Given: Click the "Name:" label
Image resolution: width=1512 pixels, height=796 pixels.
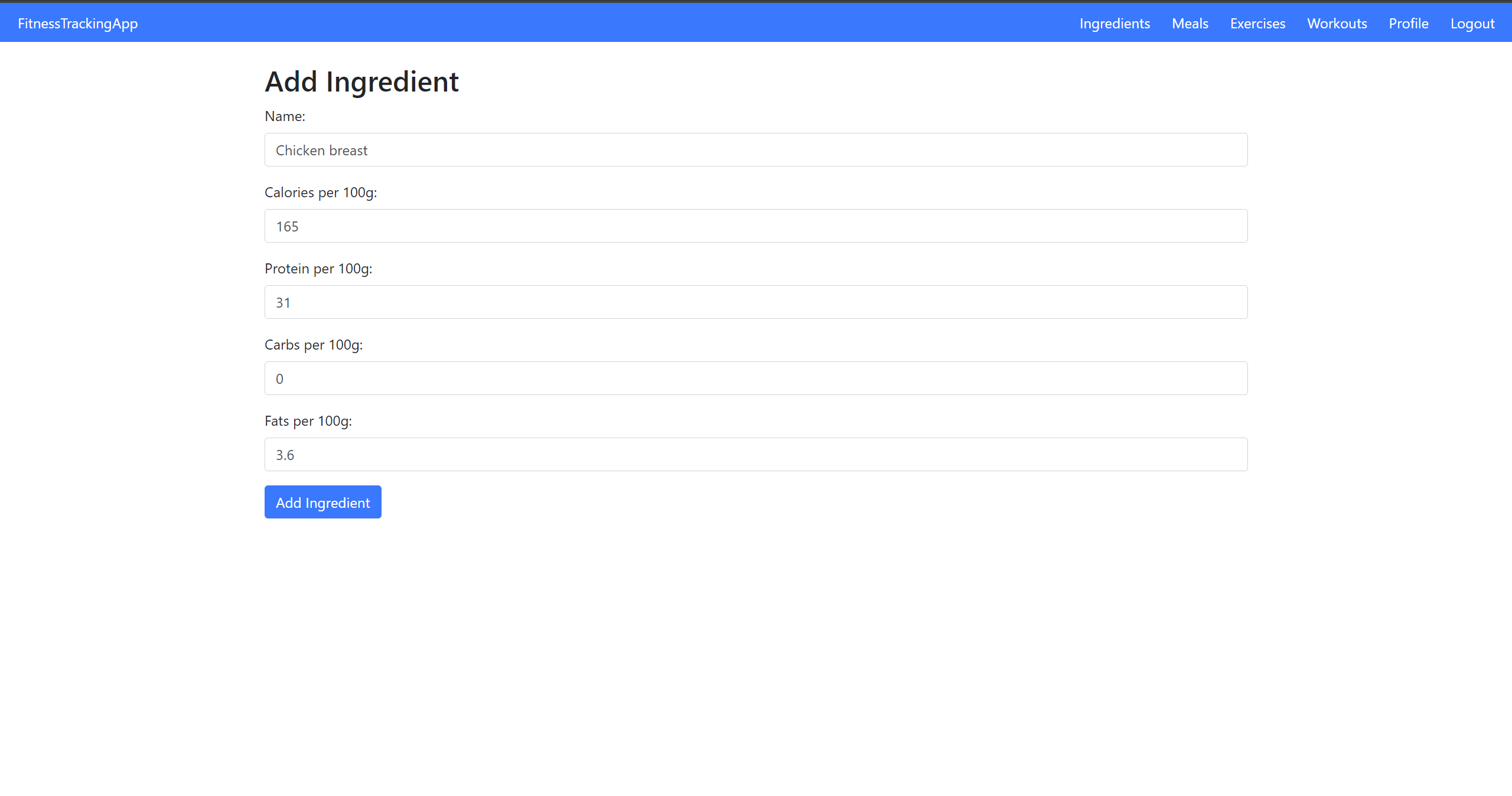Looking at the screenshot, I should pyautogui.click(x=285, y=116).
